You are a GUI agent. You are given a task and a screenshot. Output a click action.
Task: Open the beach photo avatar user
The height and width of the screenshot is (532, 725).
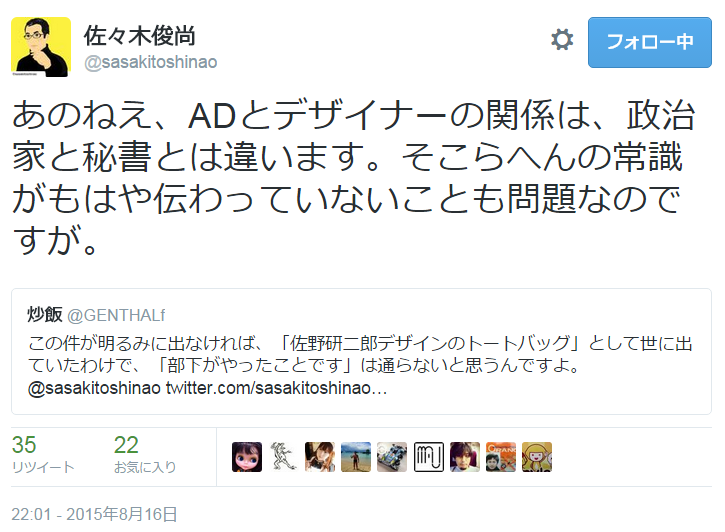tap(356, 457)
